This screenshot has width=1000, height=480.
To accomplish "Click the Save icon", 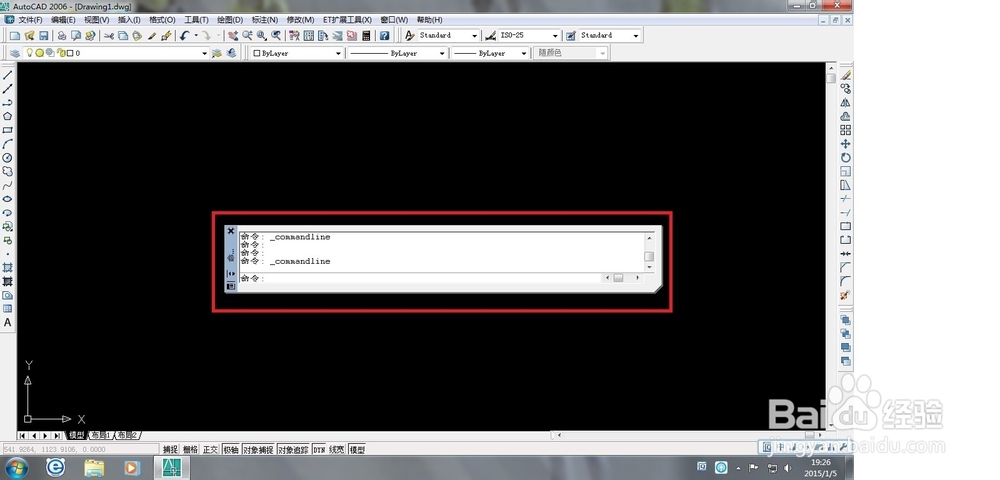I will [x=44, y=36].
